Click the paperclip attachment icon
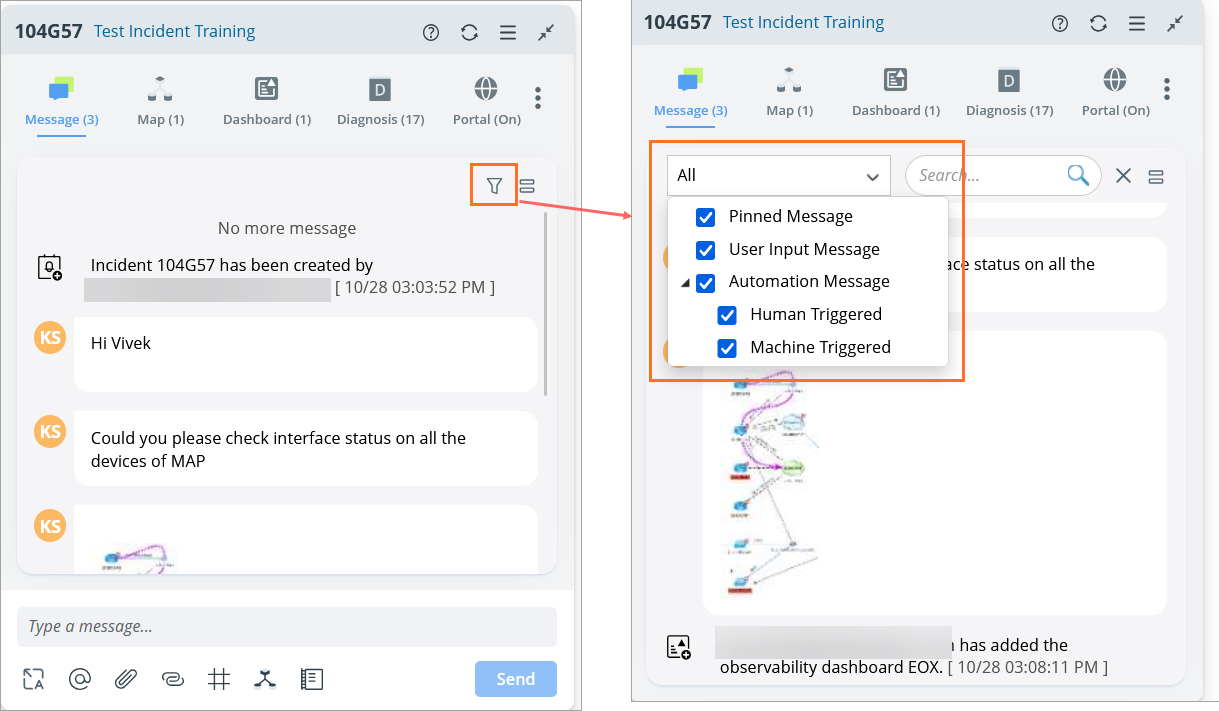The width and height of the screenshot is (1219, 711). tap(125, 679)
